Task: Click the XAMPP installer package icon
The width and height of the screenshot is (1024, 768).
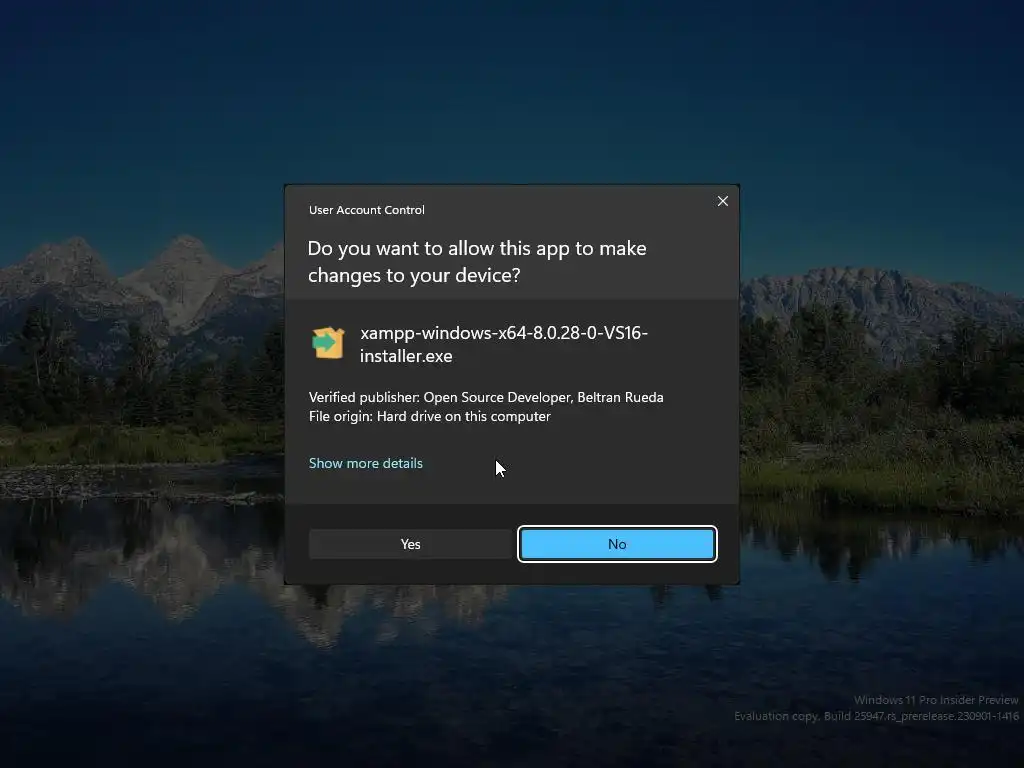Action: [x=328, y=343]
